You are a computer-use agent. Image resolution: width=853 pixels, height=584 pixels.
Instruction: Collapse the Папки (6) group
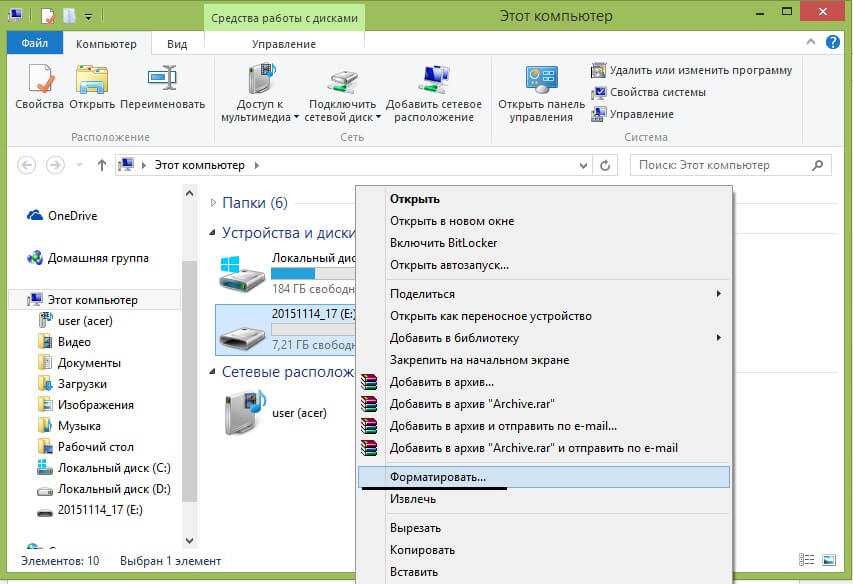(x=213, y=203)
